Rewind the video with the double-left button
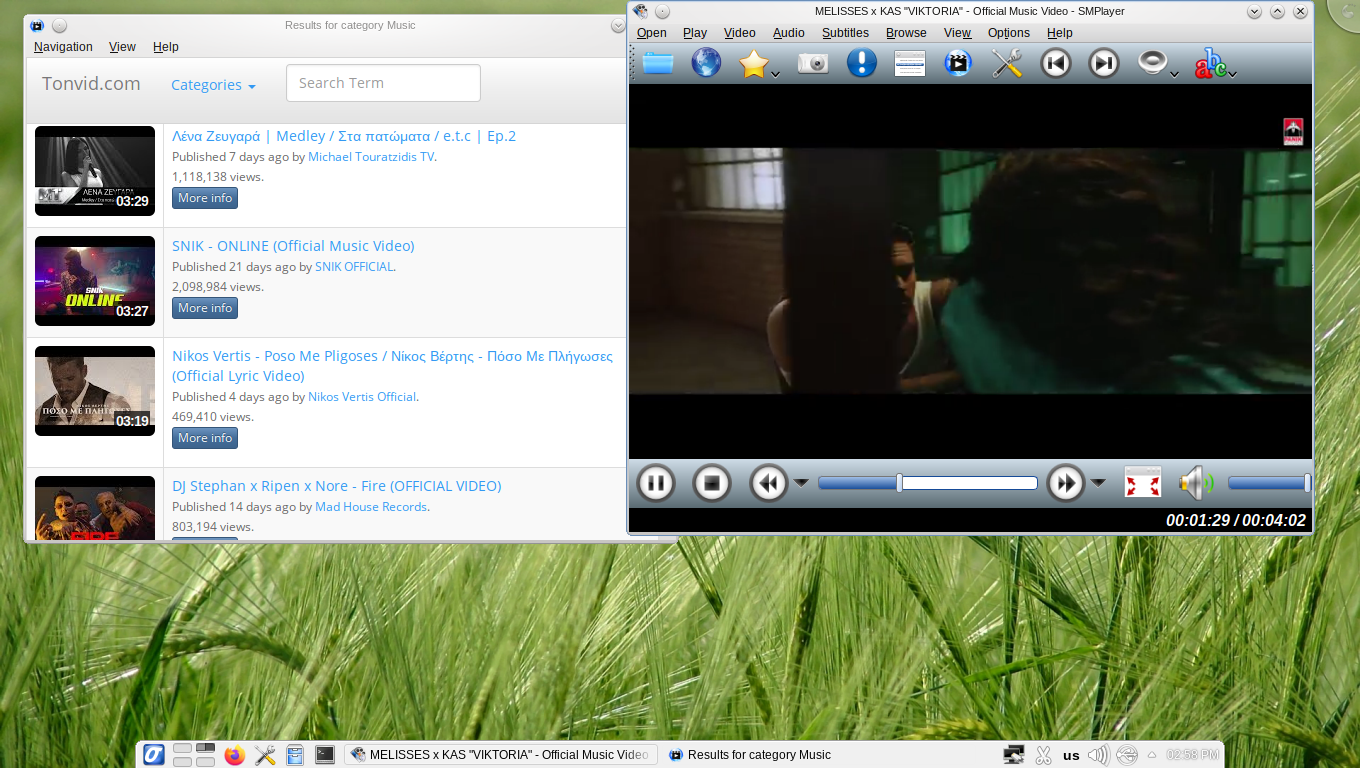 (x=768, y=484)
